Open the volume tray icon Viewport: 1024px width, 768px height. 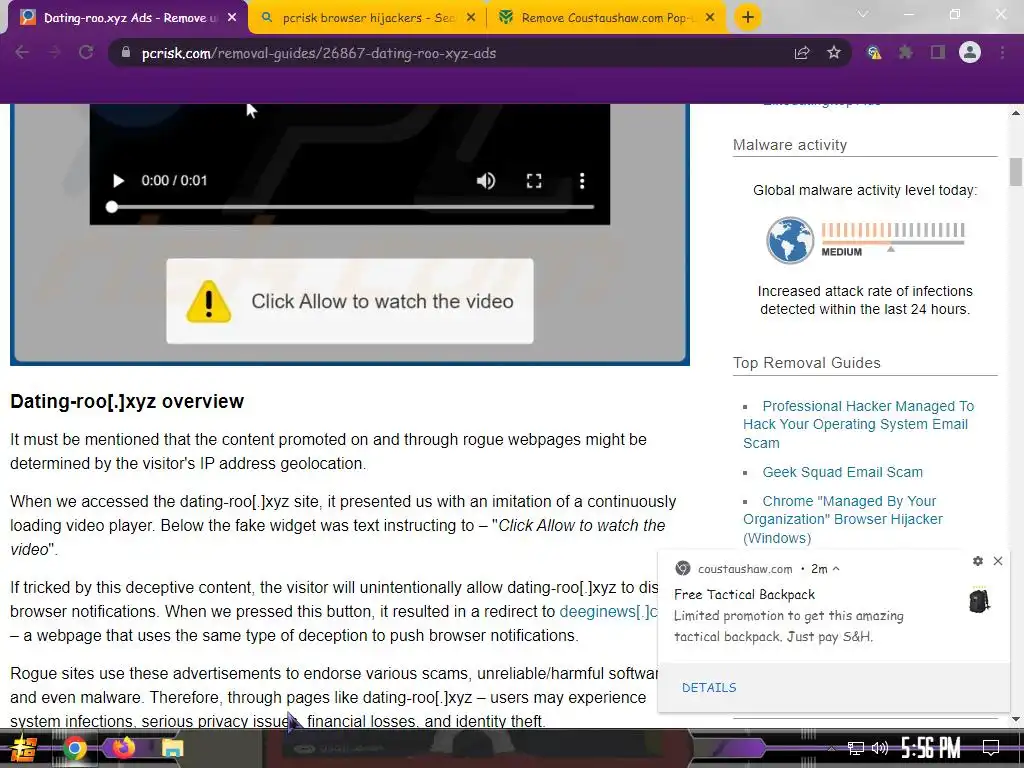coord(880,748)
